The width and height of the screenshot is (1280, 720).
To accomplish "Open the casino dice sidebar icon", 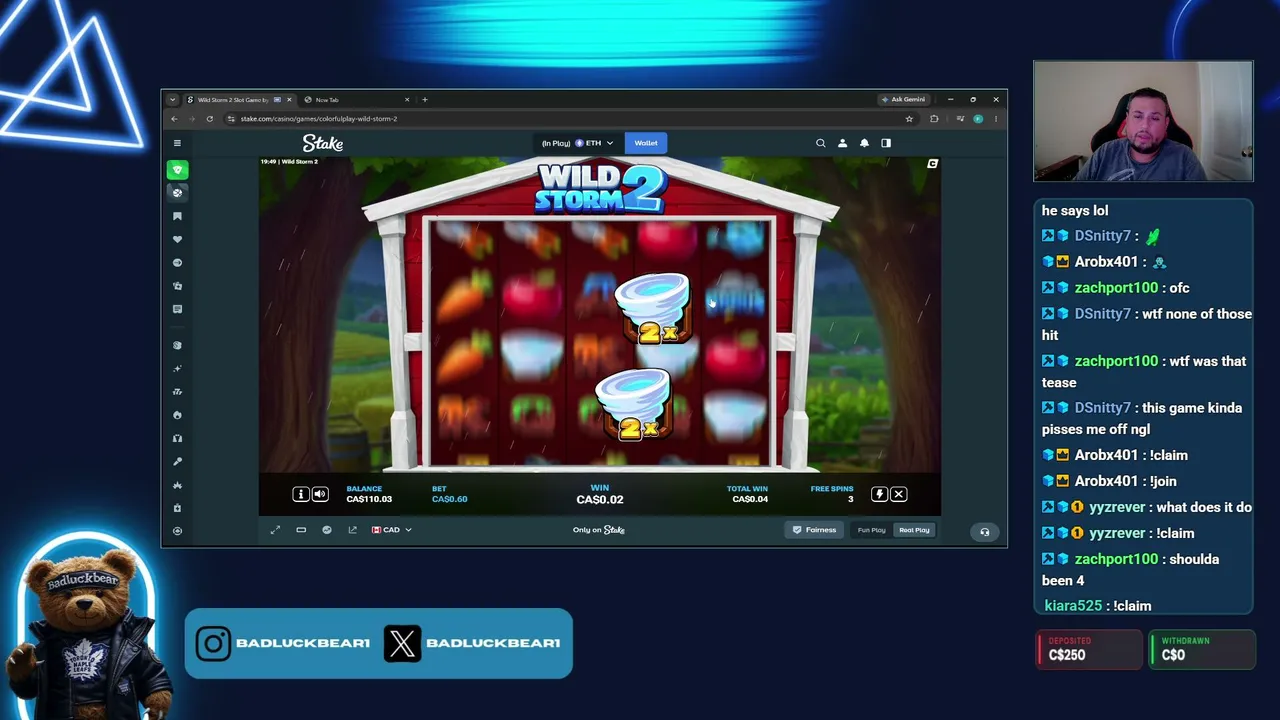I will coord(177,192).
